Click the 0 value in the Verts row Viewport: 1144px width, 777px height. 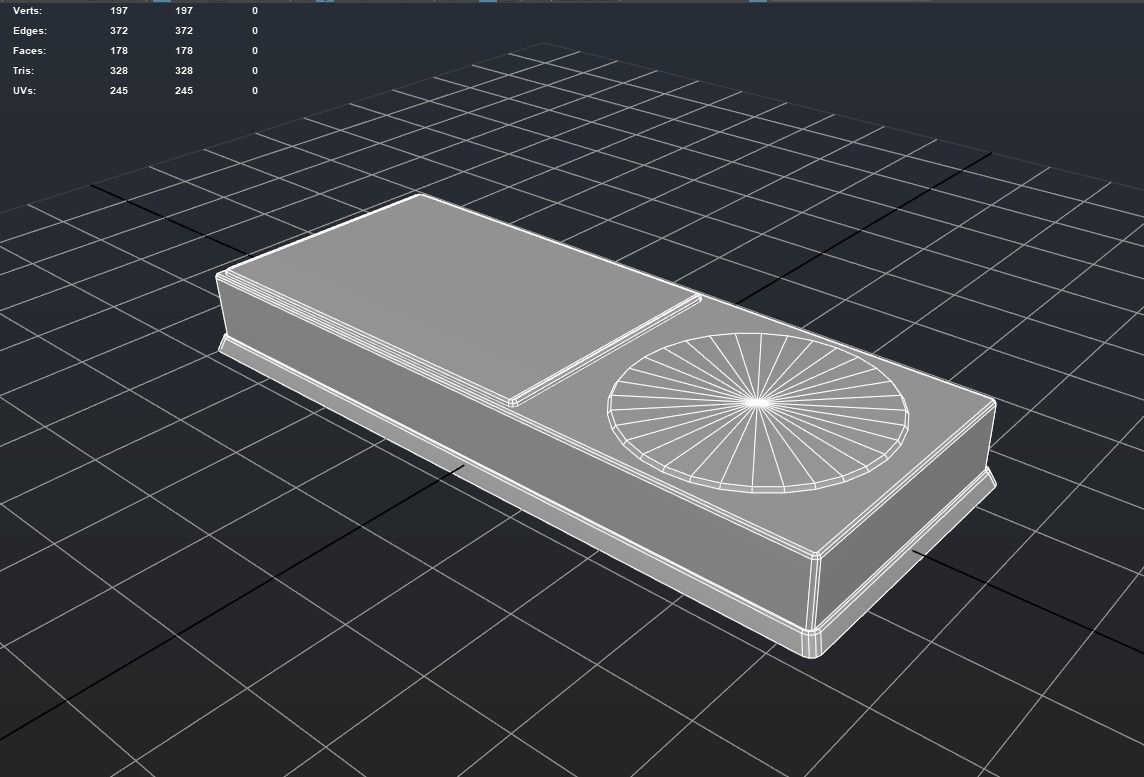[x=255, y=11]
